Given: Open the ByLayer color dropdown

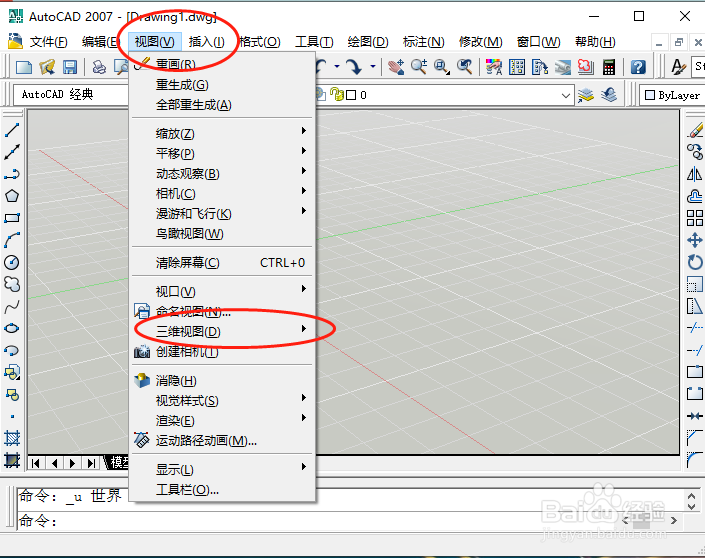Looking at the screenshot, I should [x=672, y=95].
